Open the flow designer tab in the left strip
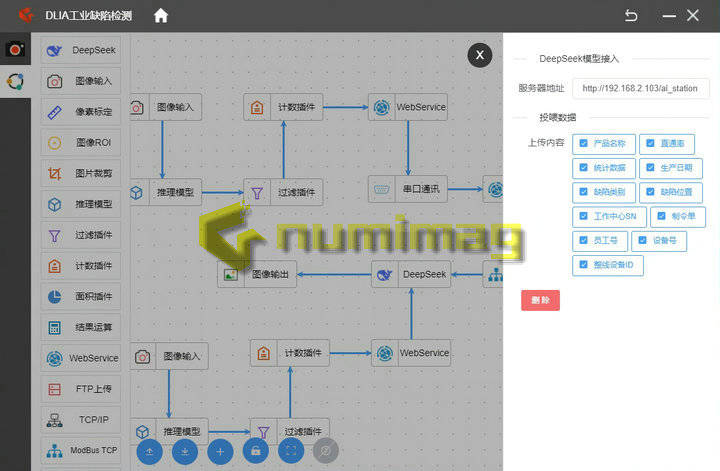720x471 pixels. [15, 81]
